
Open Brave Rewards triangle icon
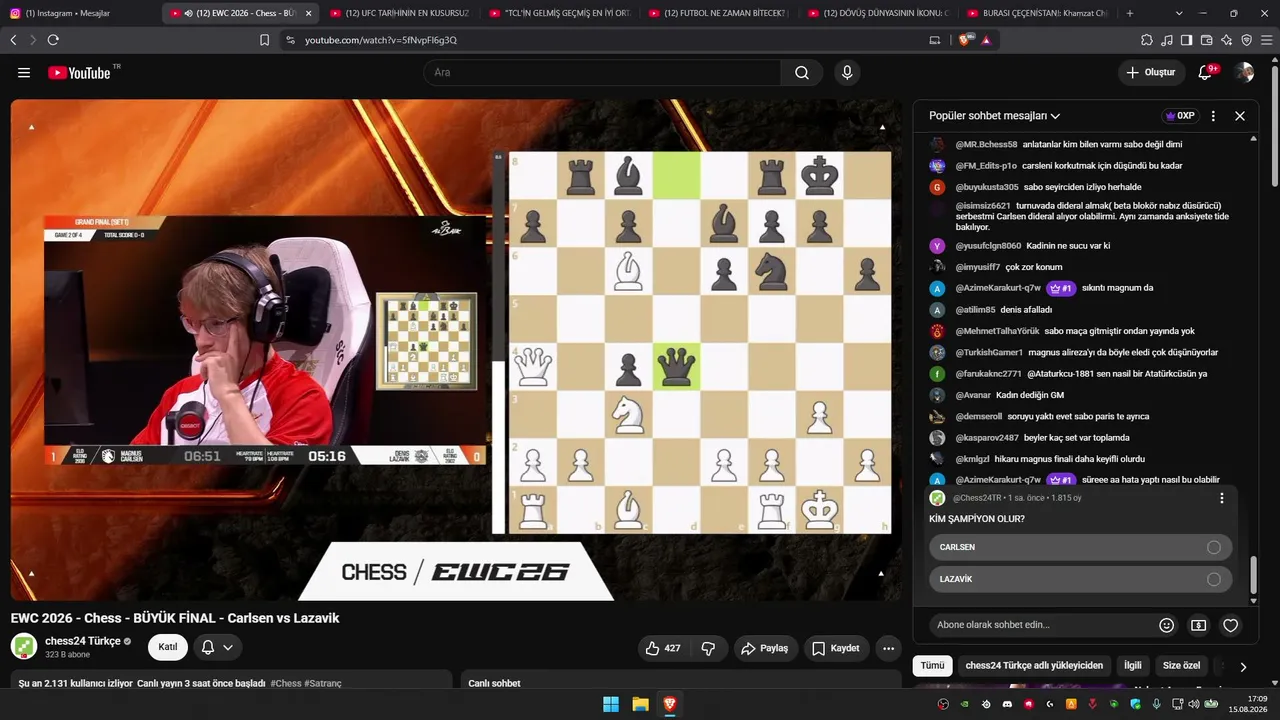[986, 40]
